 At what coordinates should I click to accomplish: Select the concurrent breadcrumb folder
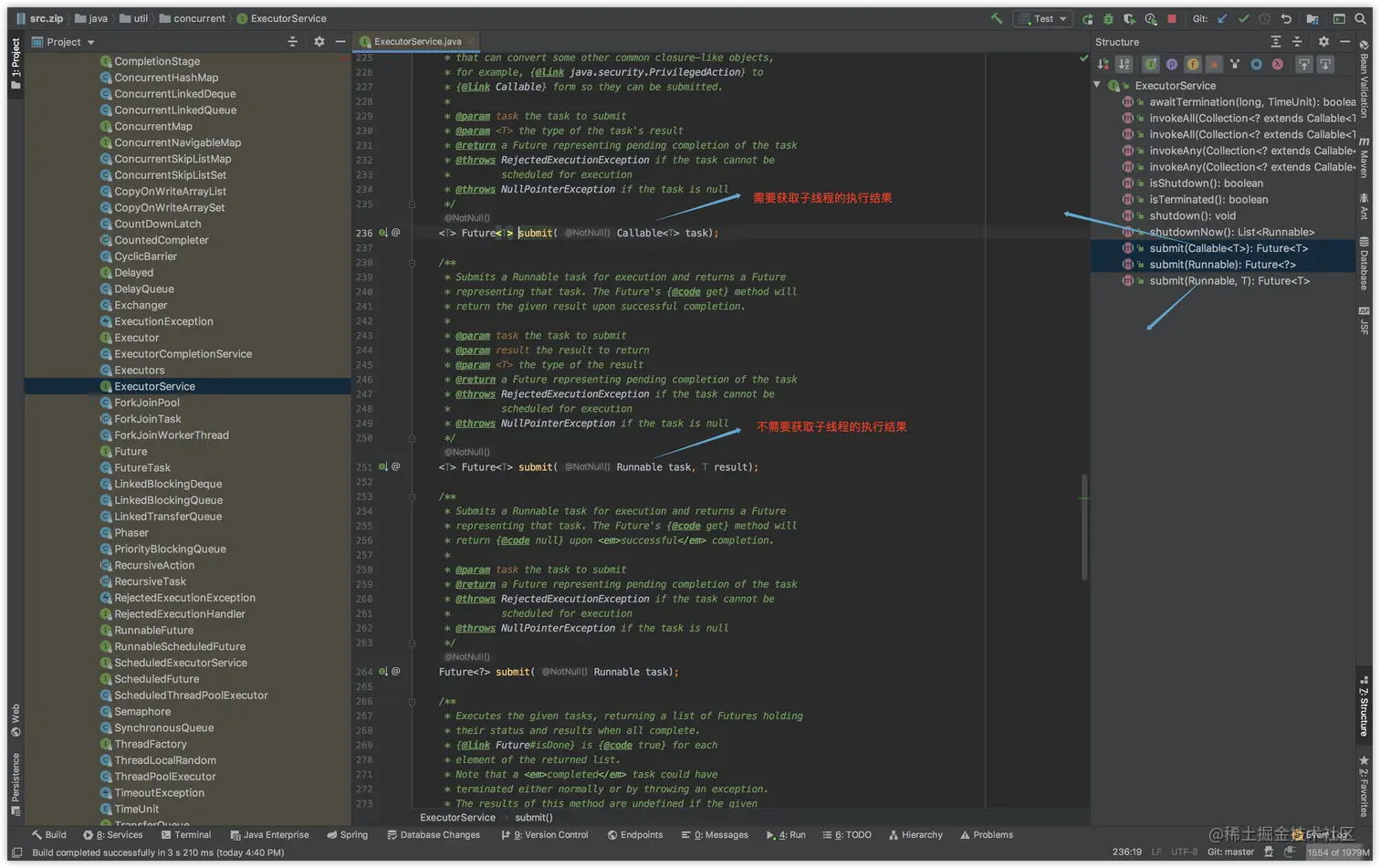tap(192, 18)
